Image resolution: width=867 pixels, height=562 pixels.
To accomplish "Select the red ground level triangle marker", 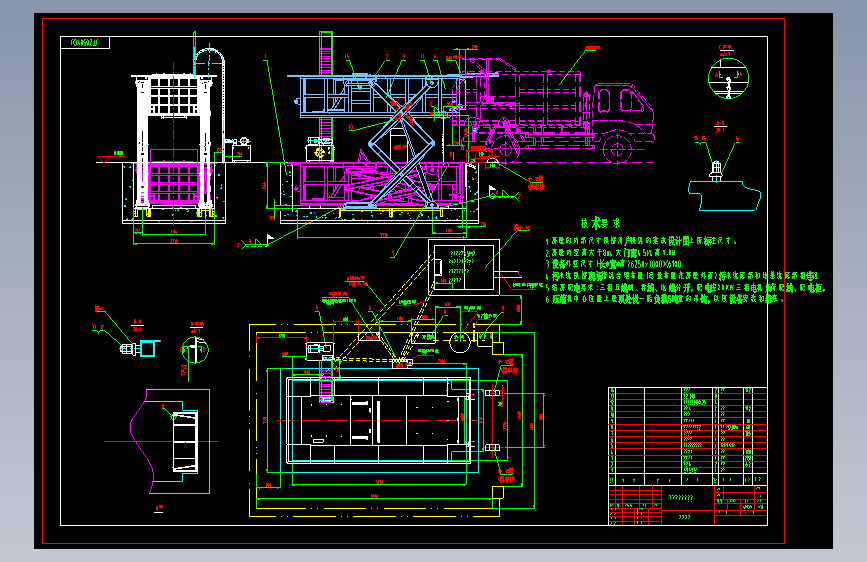I will click(103, 159).
